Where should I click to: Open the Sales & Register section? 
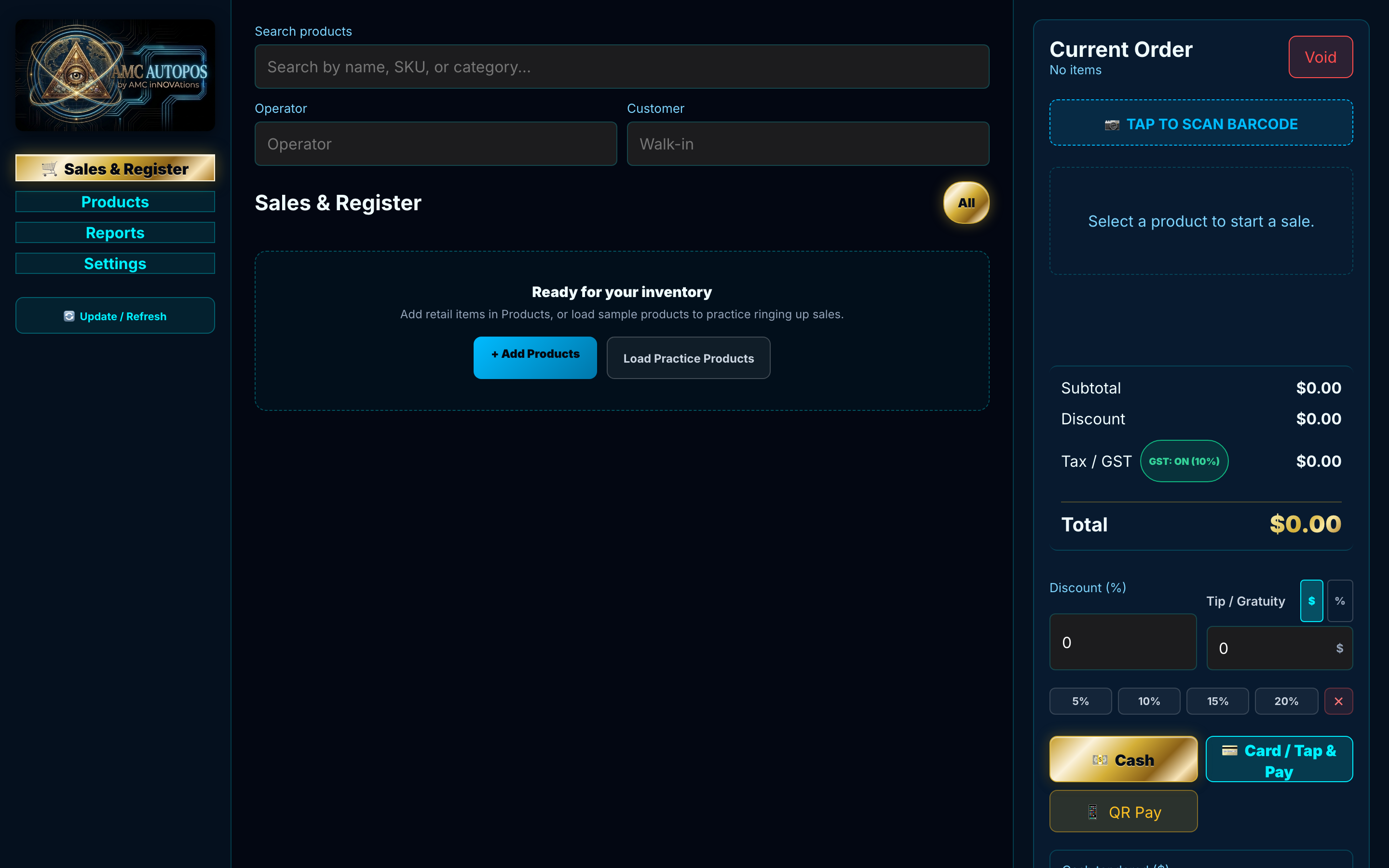tap(115, 168)
